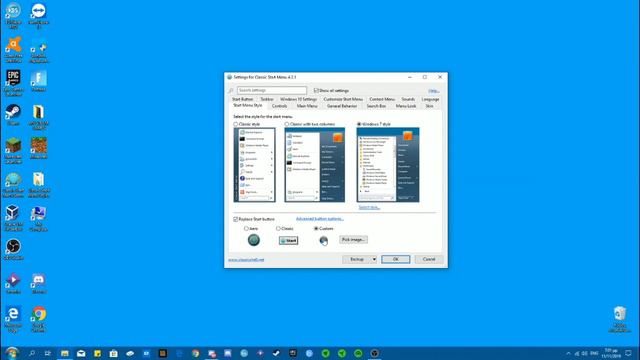Open the Menu Look tab
640x360 pixels.
point(406,106)
